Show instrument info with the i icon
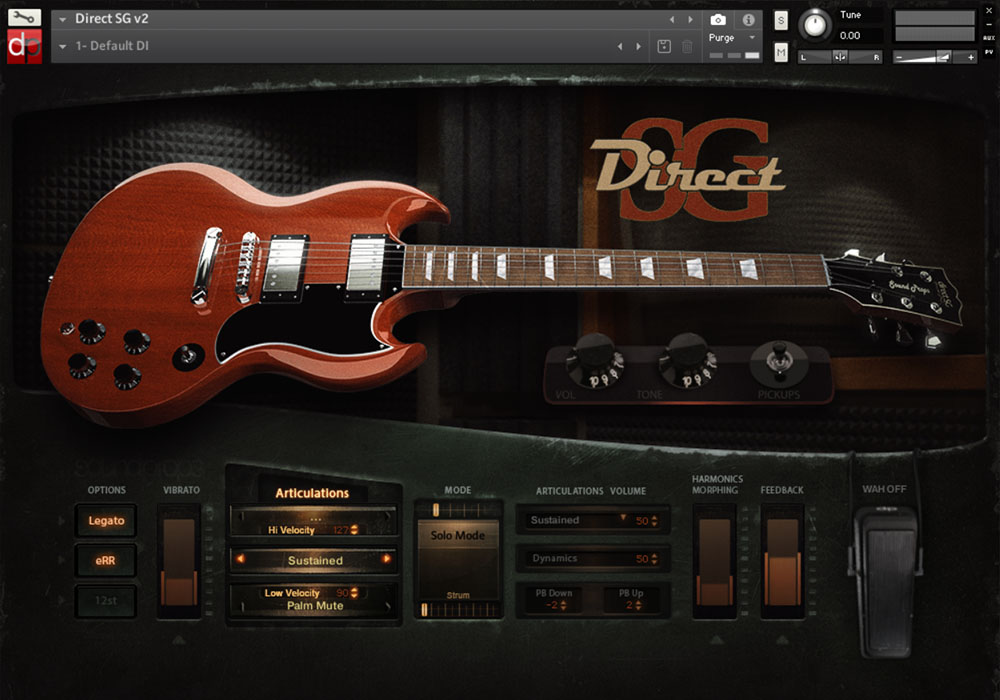Image resolution: width=1000 pixels, height=700 pixels. pos(749,20)
